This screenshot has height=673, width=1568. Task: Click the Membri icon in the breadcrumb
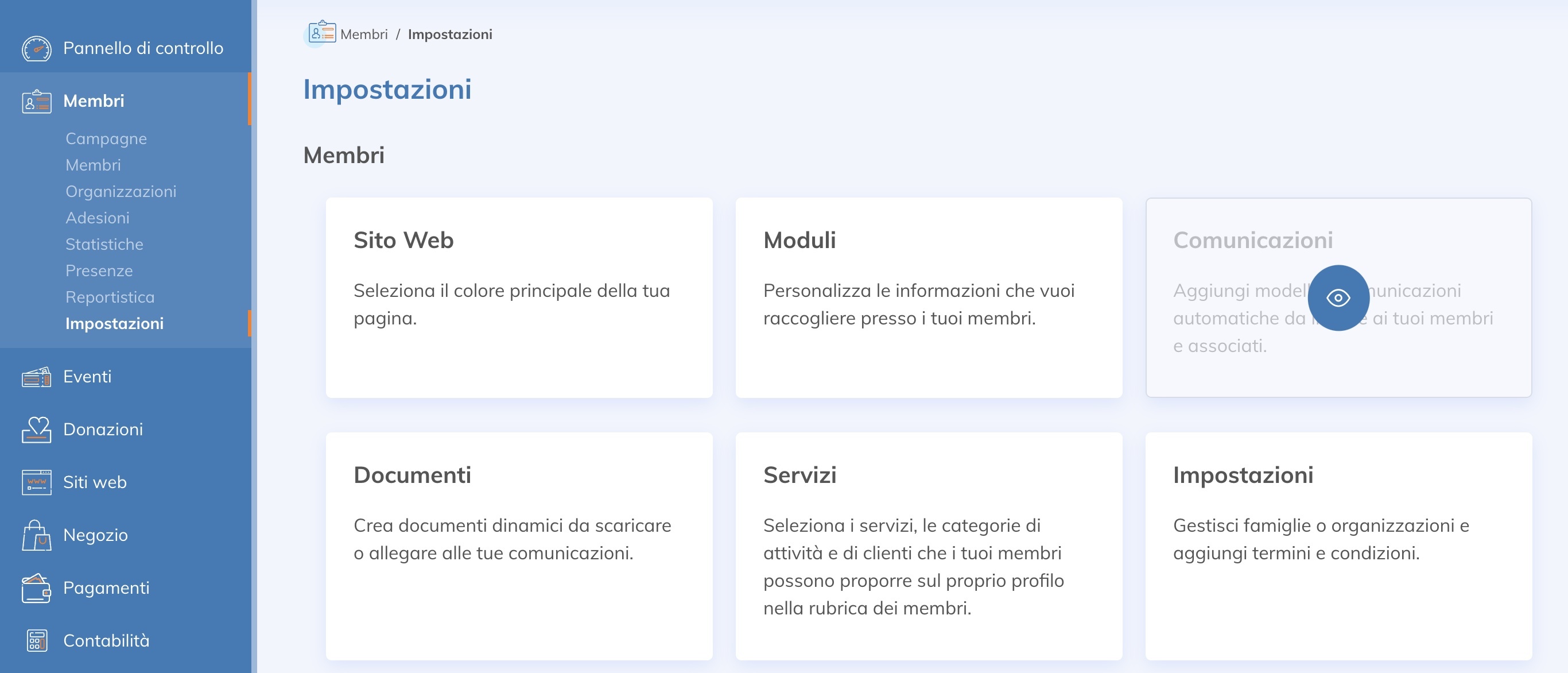(321, 33)
